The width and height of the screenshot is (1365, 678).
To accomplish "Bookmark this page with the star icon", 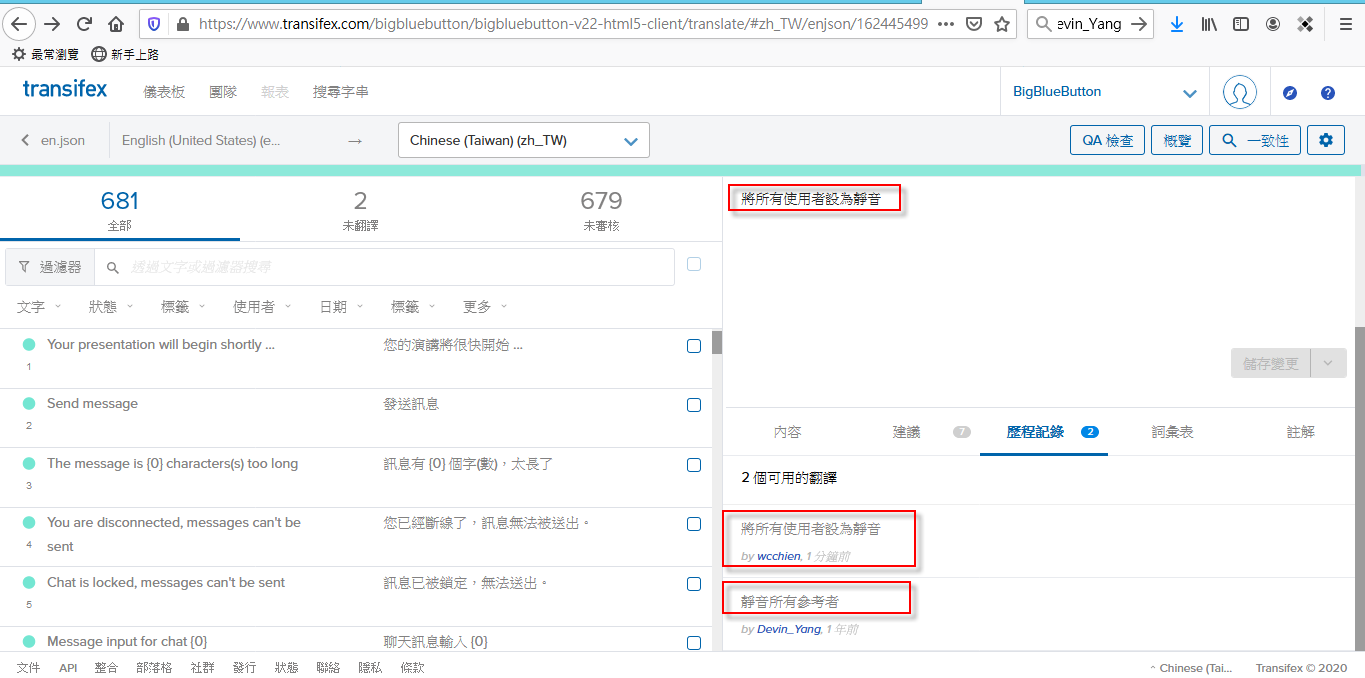I will [1002, 24].
